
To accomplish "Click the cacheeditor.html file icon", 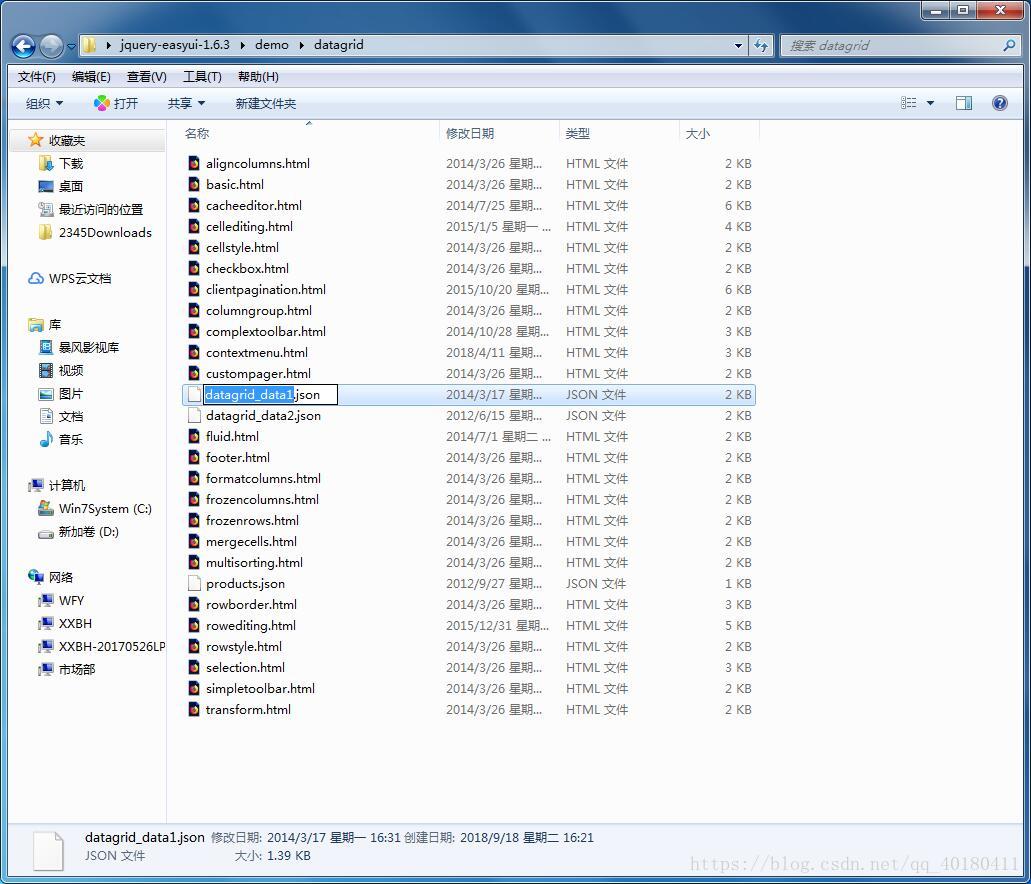I will click(x=194, y=205).
